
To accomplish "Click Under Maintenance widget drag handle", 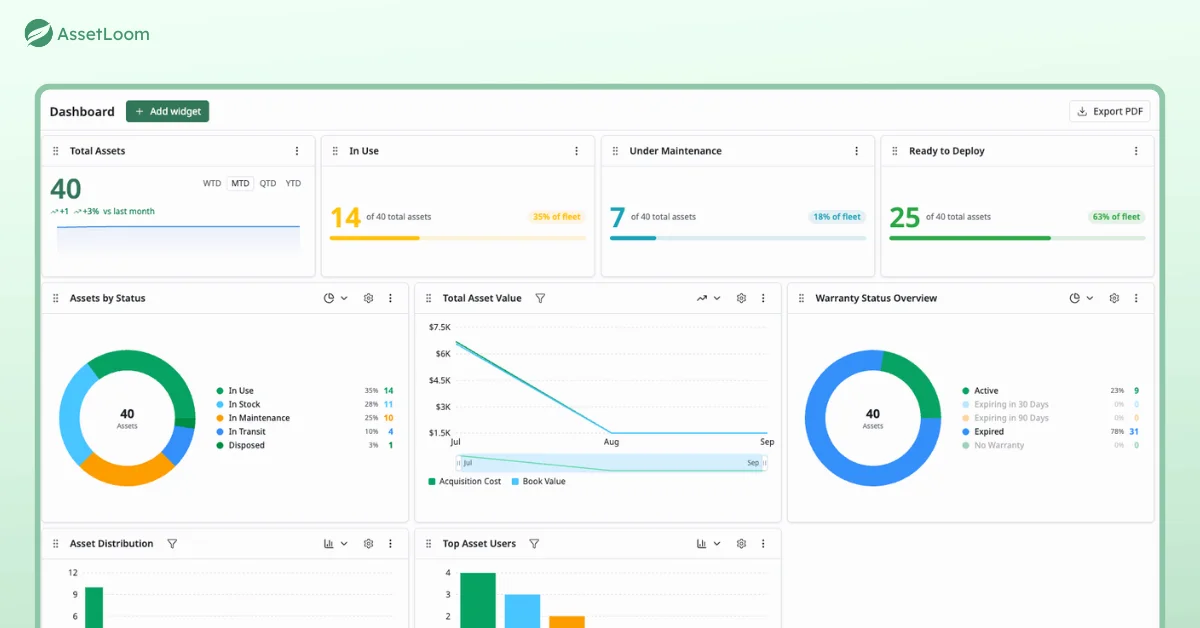I will [x=615, y=151].
